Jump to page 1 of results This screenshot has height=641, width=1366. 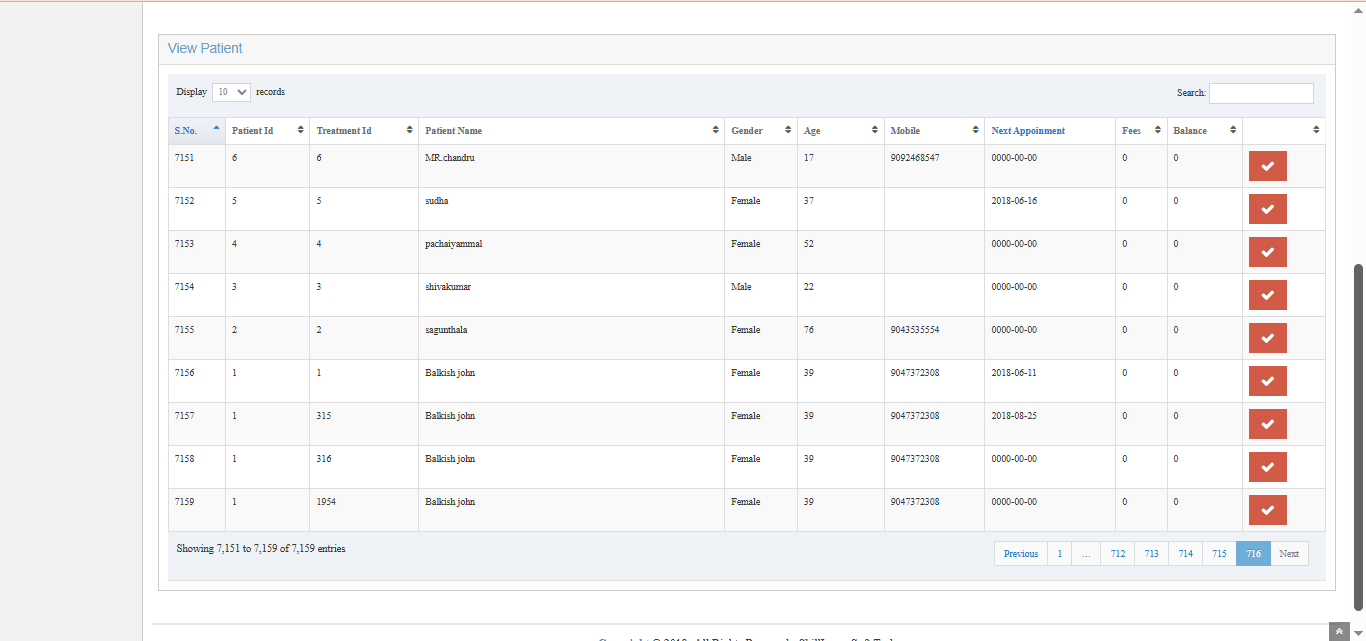pyautogui.click(x=1059, y=554)
